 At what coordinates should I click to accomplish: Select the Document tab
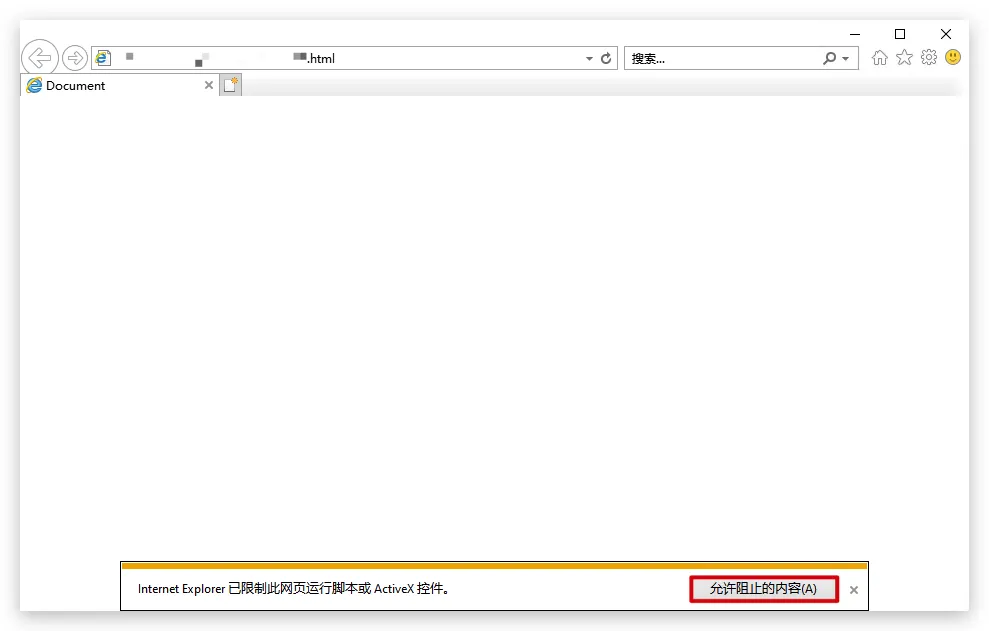pyautogui.click(x=110, y=86)
